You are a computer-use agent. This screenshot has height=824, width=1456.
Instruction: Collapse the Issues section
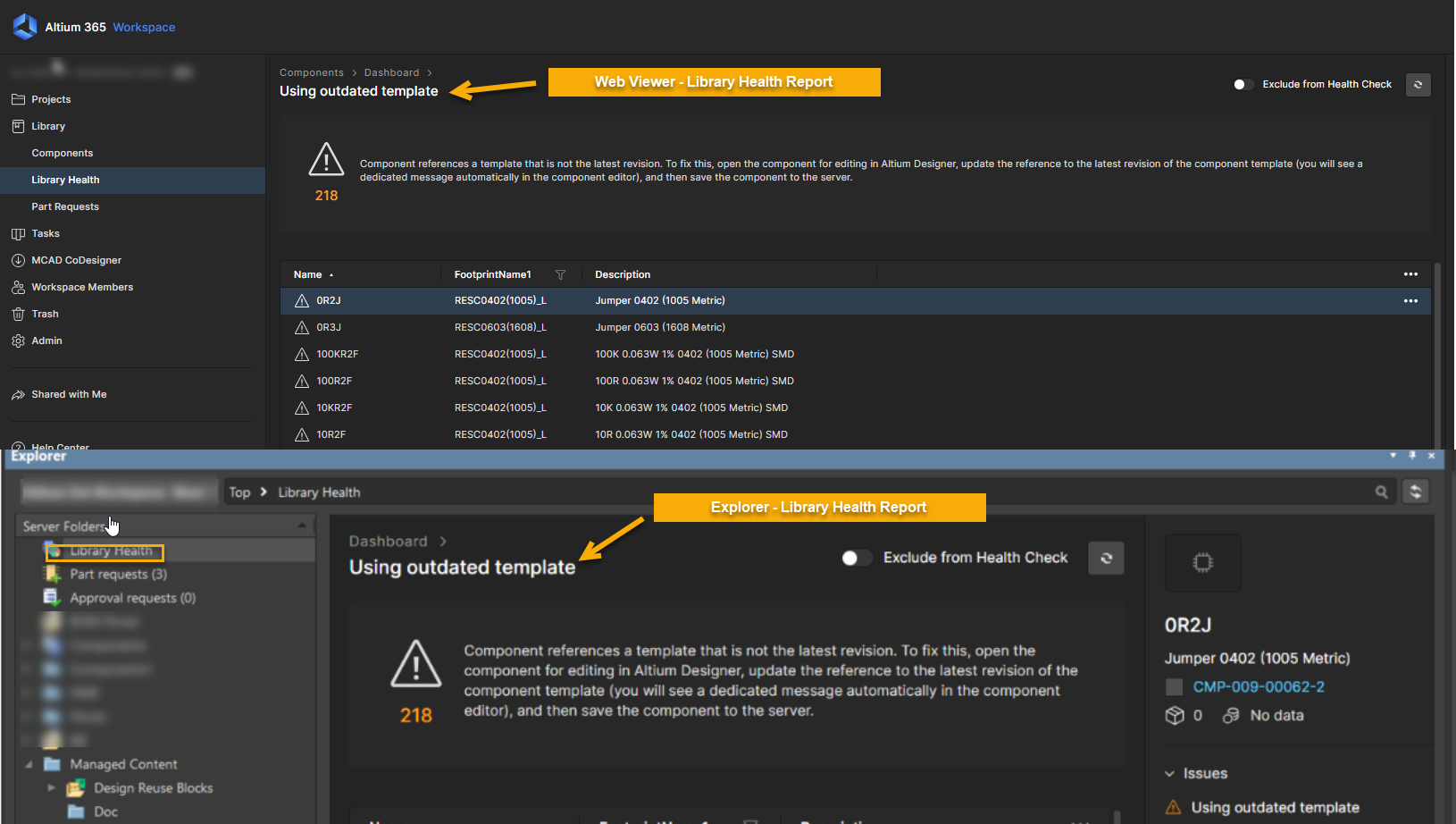click(x=1170, y=773)
